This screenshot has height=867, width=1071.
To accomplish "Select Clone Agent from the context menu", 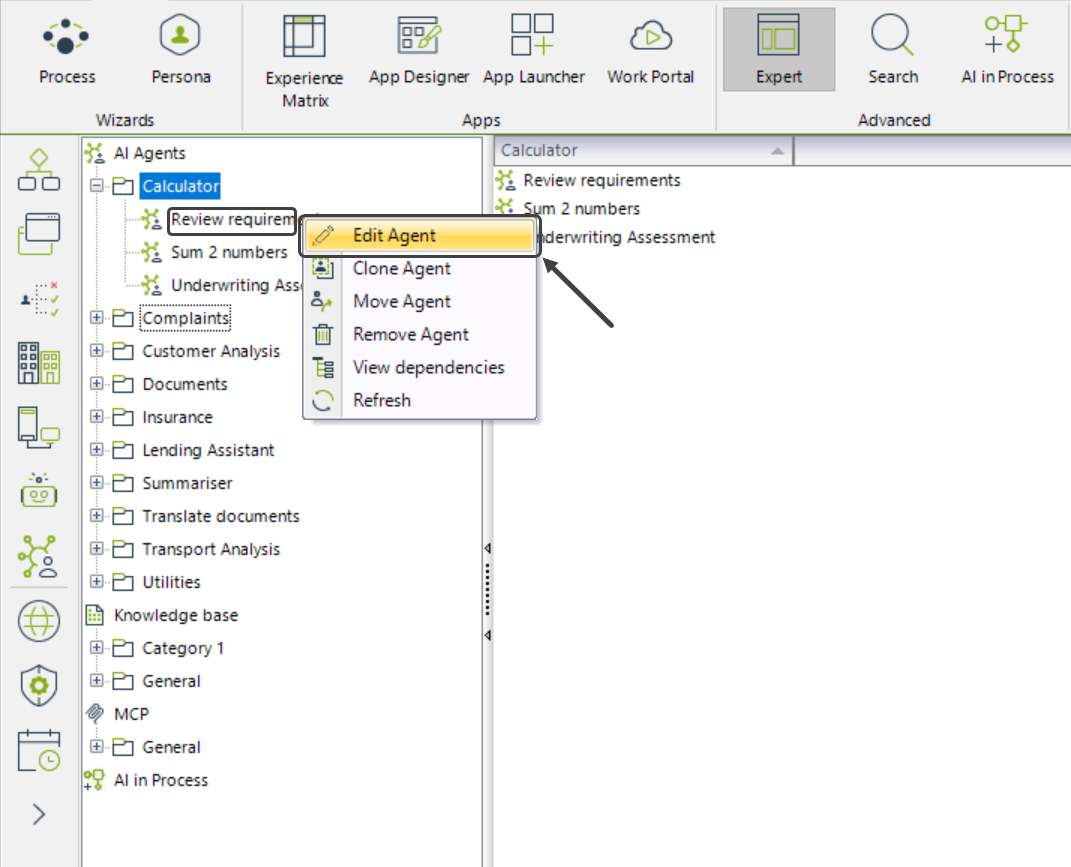I will coord(401,268).
